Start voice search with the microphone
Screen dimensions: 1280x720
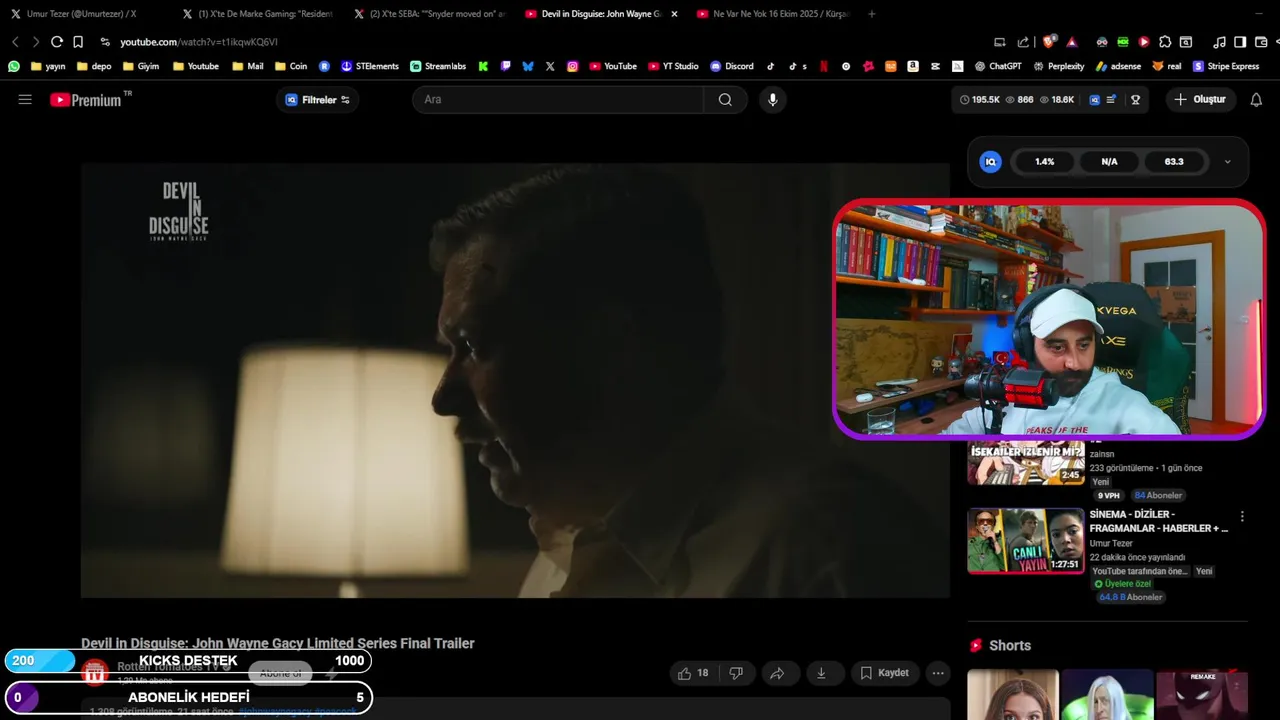point(772,99)
